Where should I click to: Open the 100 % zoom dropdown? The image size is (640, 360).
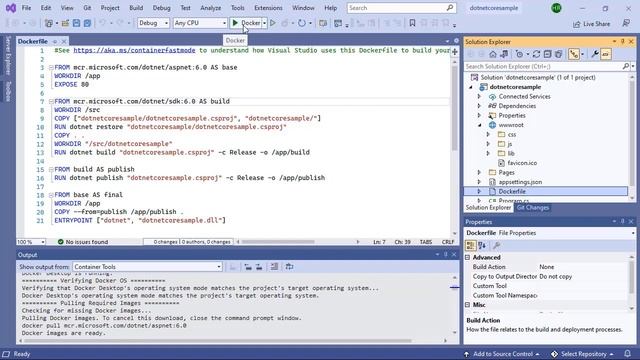tap(31, 242)
